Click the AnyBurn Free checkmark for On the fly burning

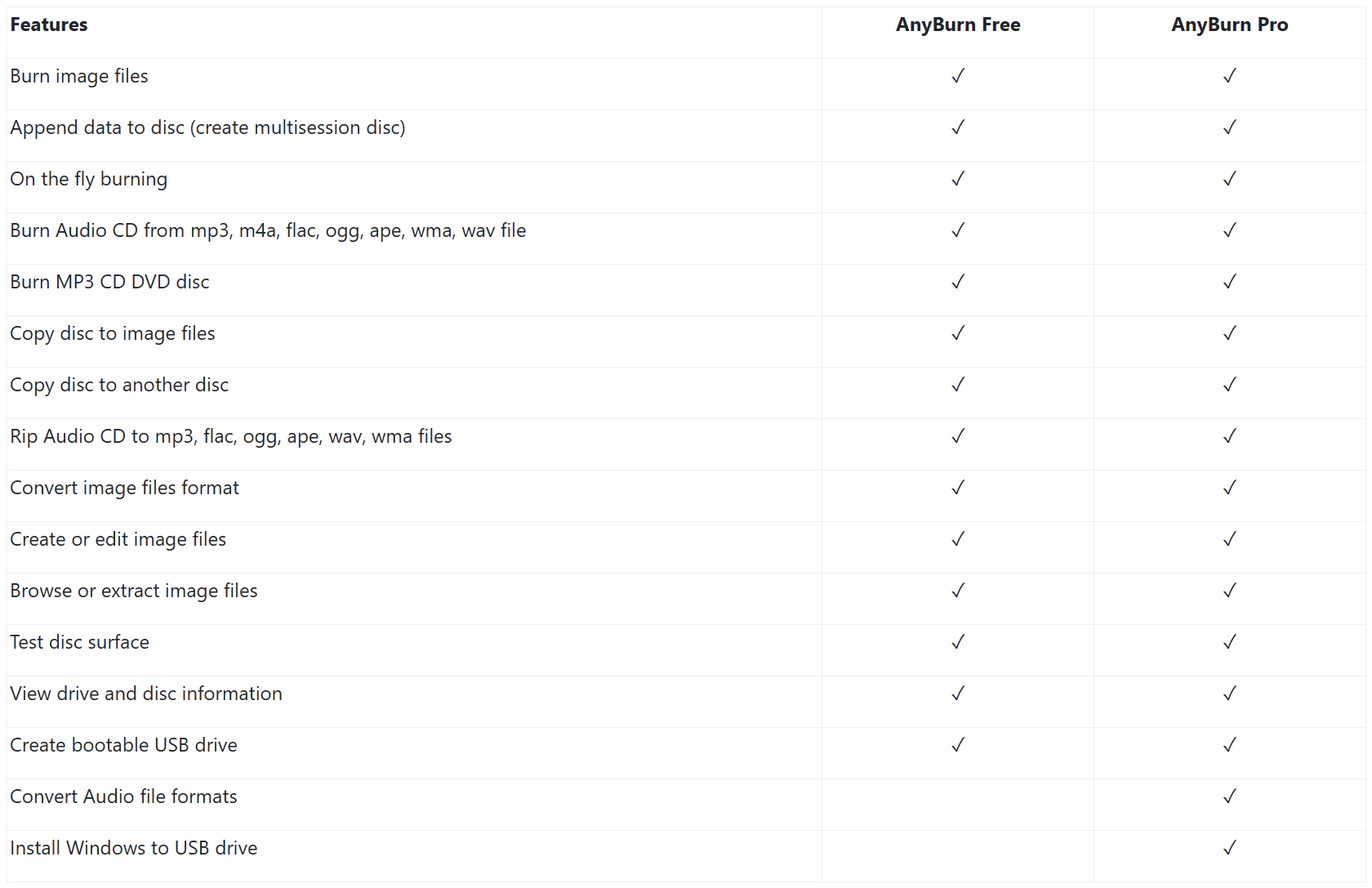[958, 179]
